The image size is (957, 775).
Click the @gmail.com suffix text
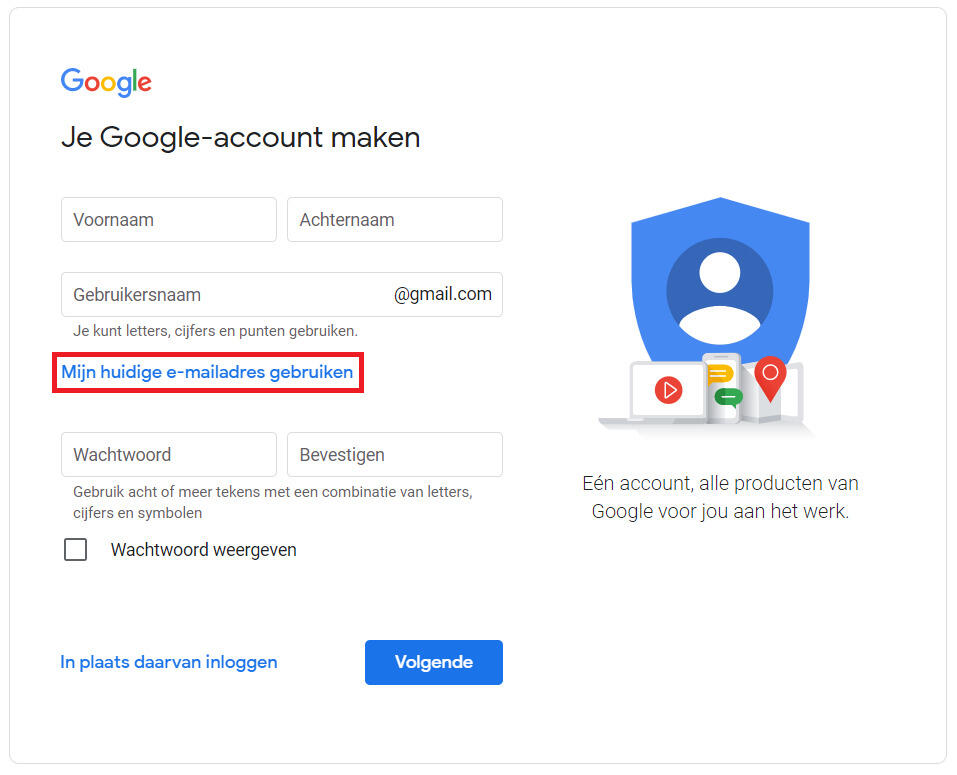pyautogui.click(x=442, y=294)
